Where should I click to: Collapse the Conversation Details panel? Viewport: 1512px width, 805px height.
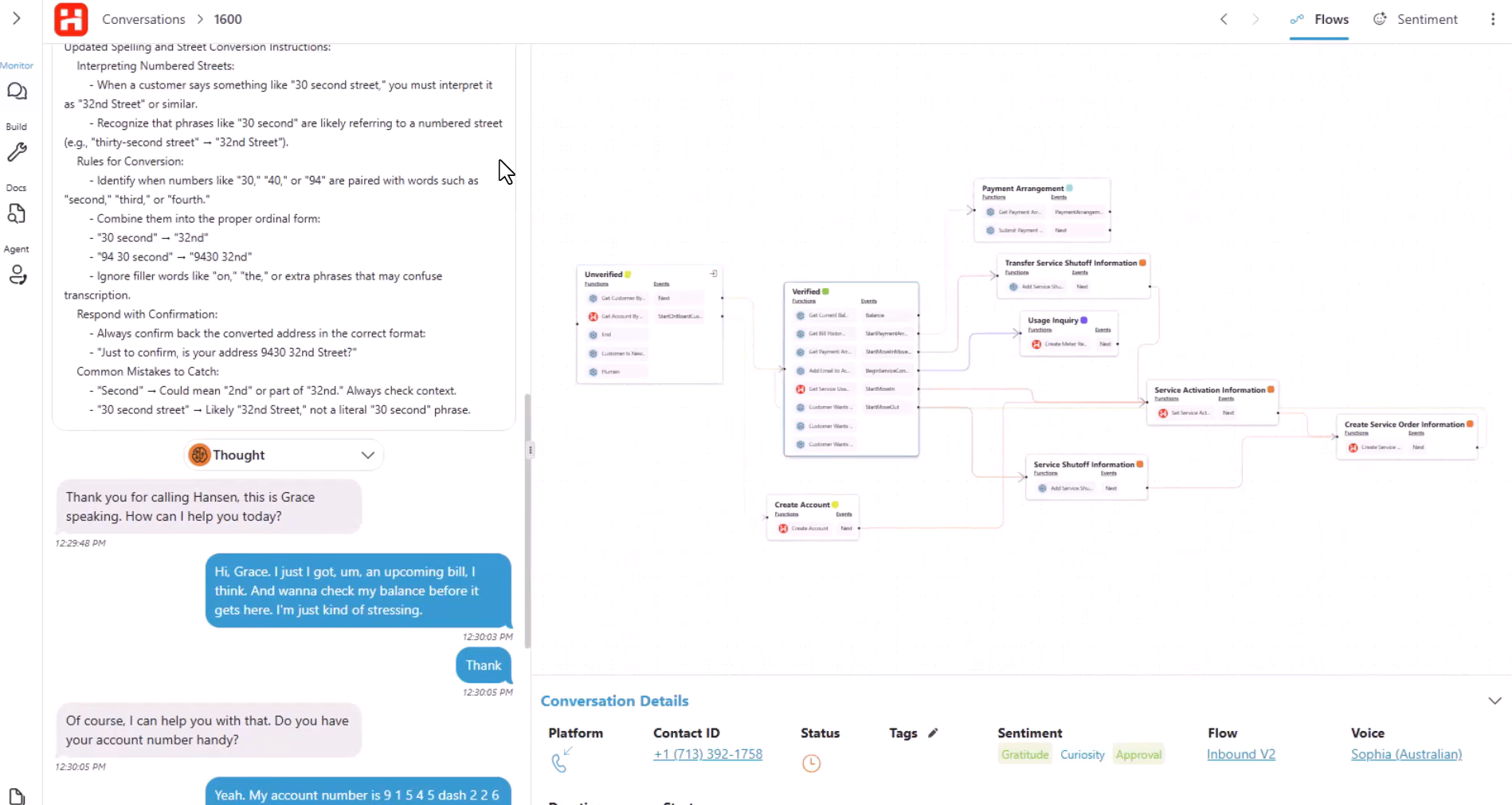tap(1494, 701)
